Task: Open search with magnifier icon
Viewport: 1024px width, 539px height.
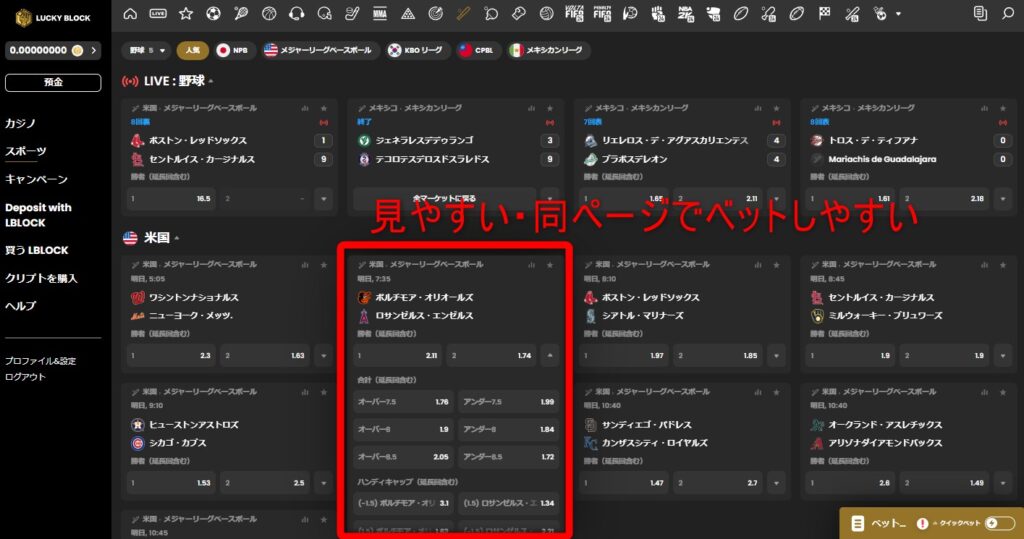Action: tap(1008, 14)
